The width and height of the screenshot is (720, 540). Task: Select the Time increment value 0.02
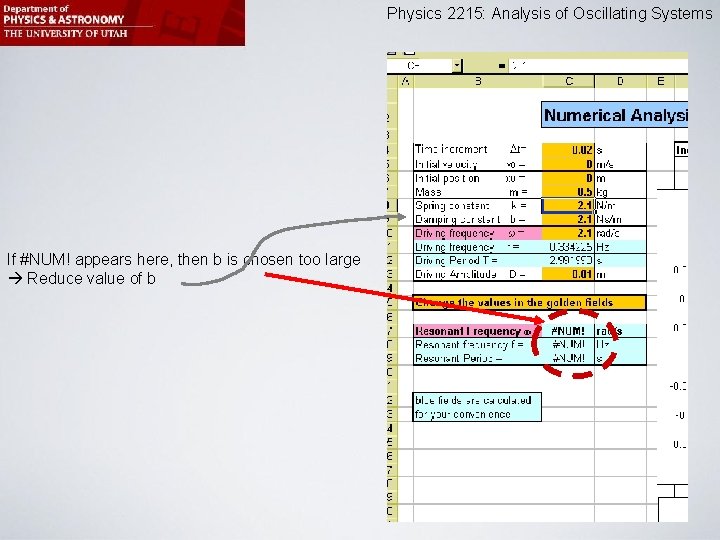click(568, 150)
